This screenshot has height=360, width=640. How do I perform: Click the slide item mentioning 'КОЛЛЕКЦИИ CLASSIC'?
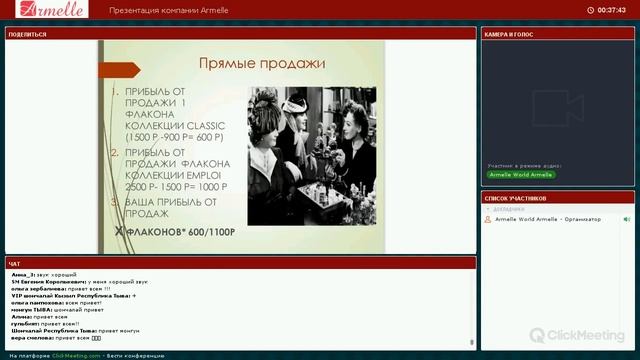[x=175, y=115]
